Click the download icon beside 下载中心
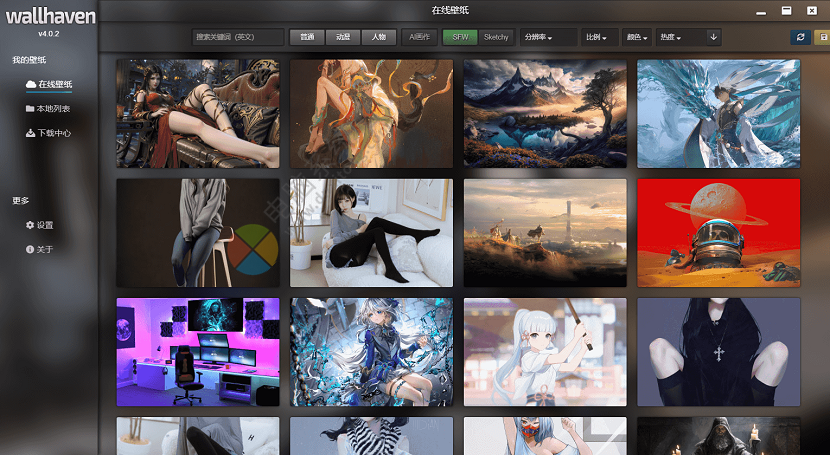The image size is (830, 455). coord(30,132)
